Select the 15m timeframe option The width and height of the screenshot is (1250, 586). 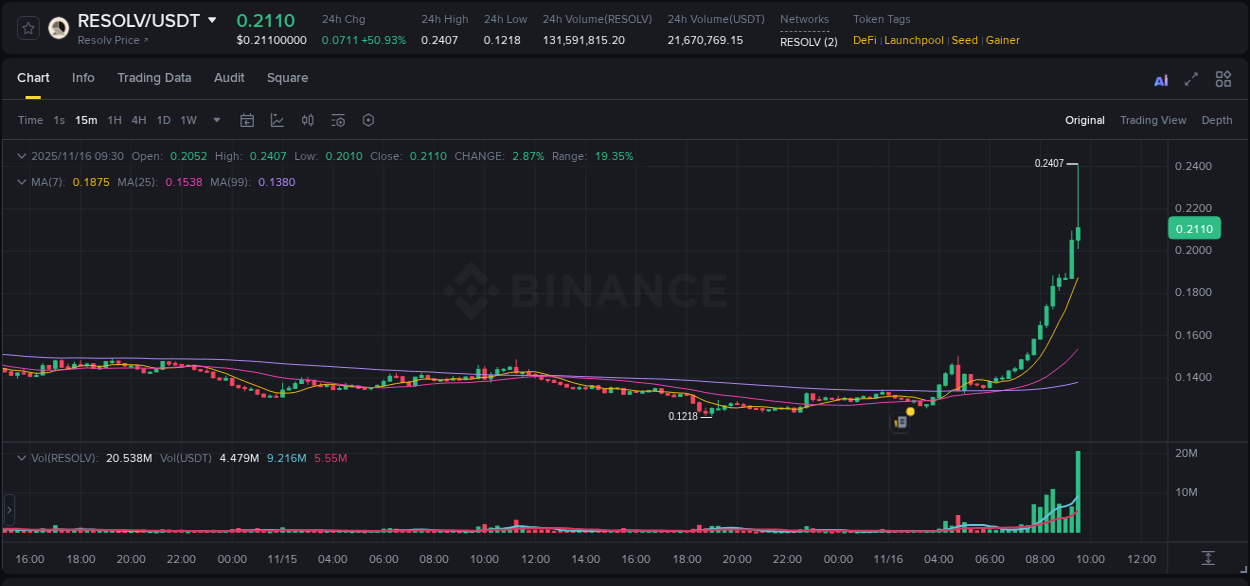[x=85, y=120]
